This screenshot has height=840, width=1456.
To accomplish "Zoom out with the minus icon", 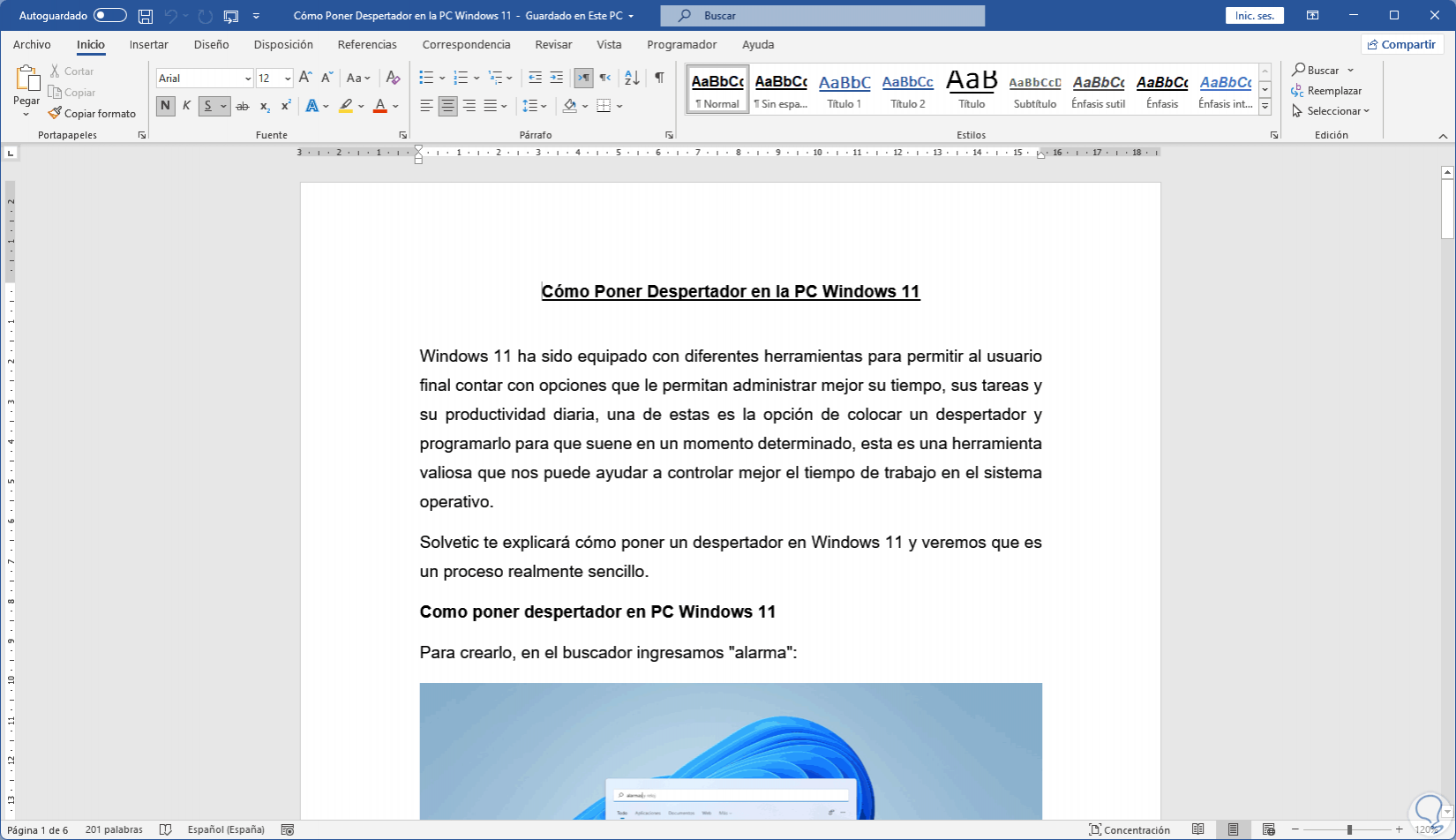I will click(x=1297, y=829).
